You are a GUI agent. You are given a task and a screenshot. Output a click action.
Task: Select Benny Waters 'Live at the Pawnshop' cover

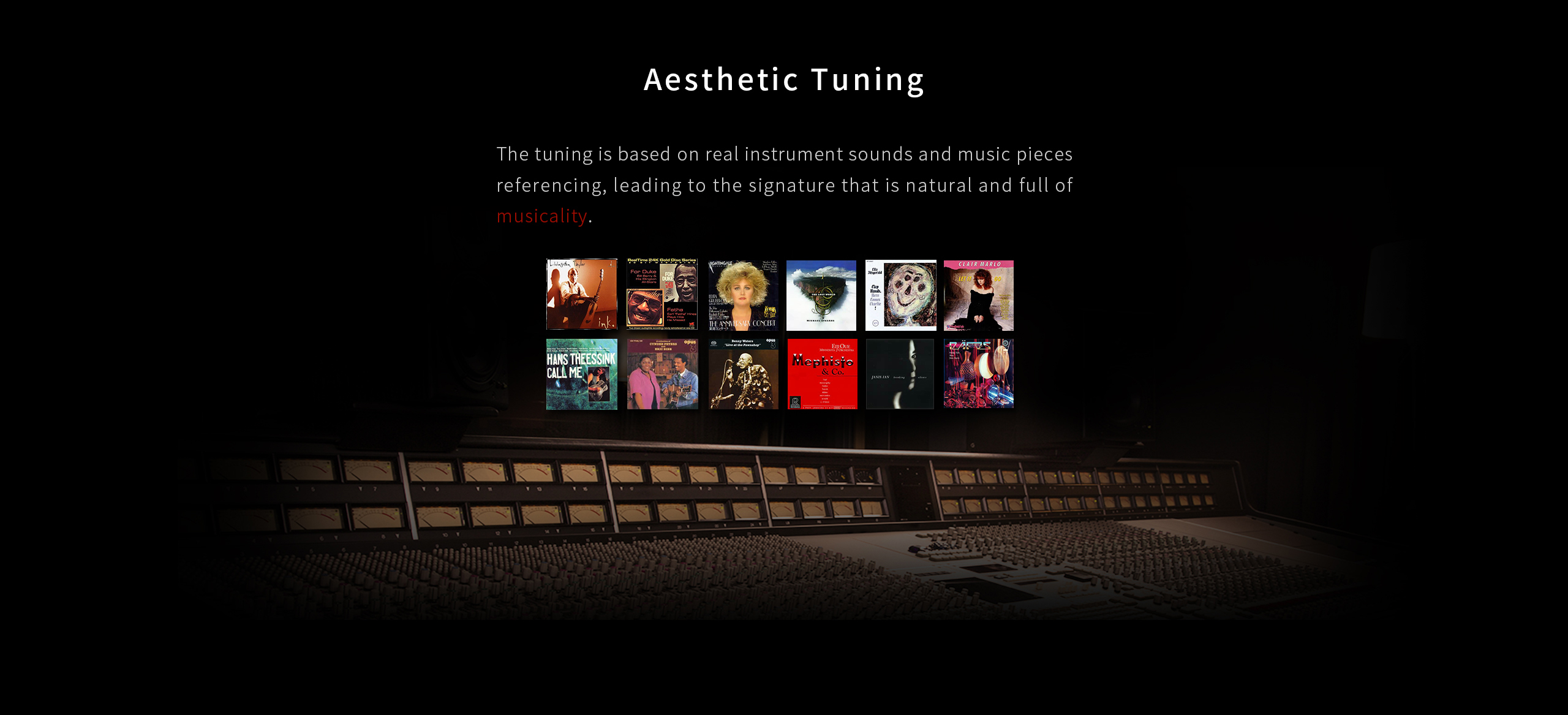coord(743,374)
